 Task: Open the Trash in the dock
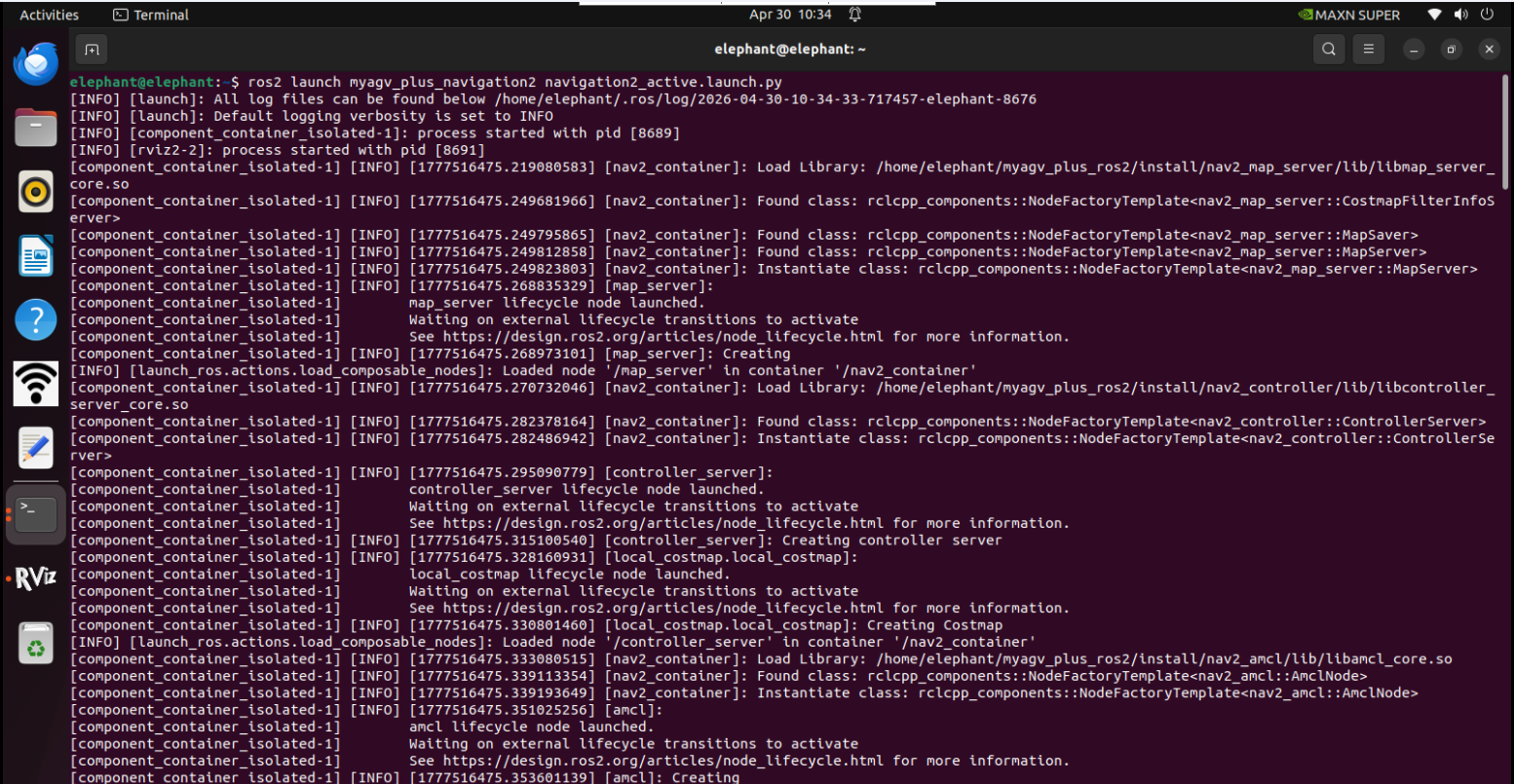36,643
